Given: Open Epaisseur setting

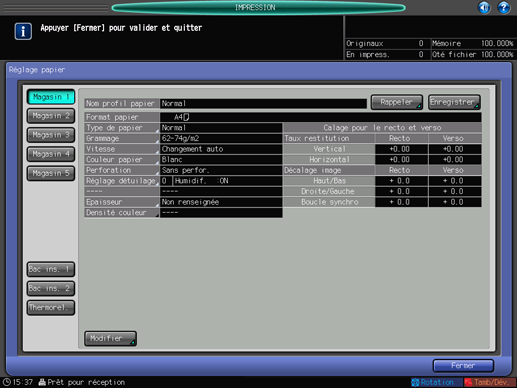Looking at the screenshot, I should tap(122, 202).
